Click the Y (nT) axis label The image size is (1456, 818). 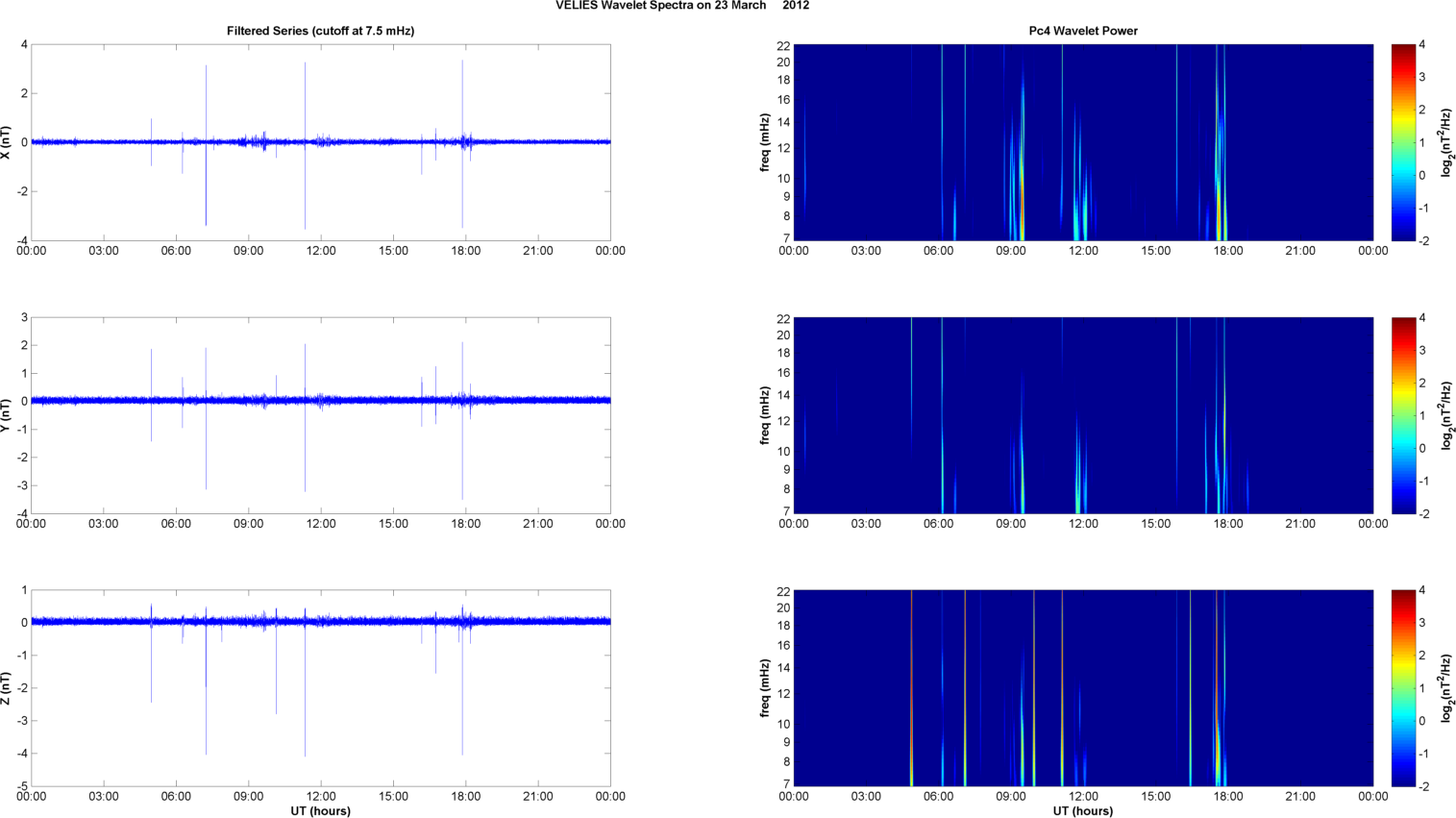(7, 415)
